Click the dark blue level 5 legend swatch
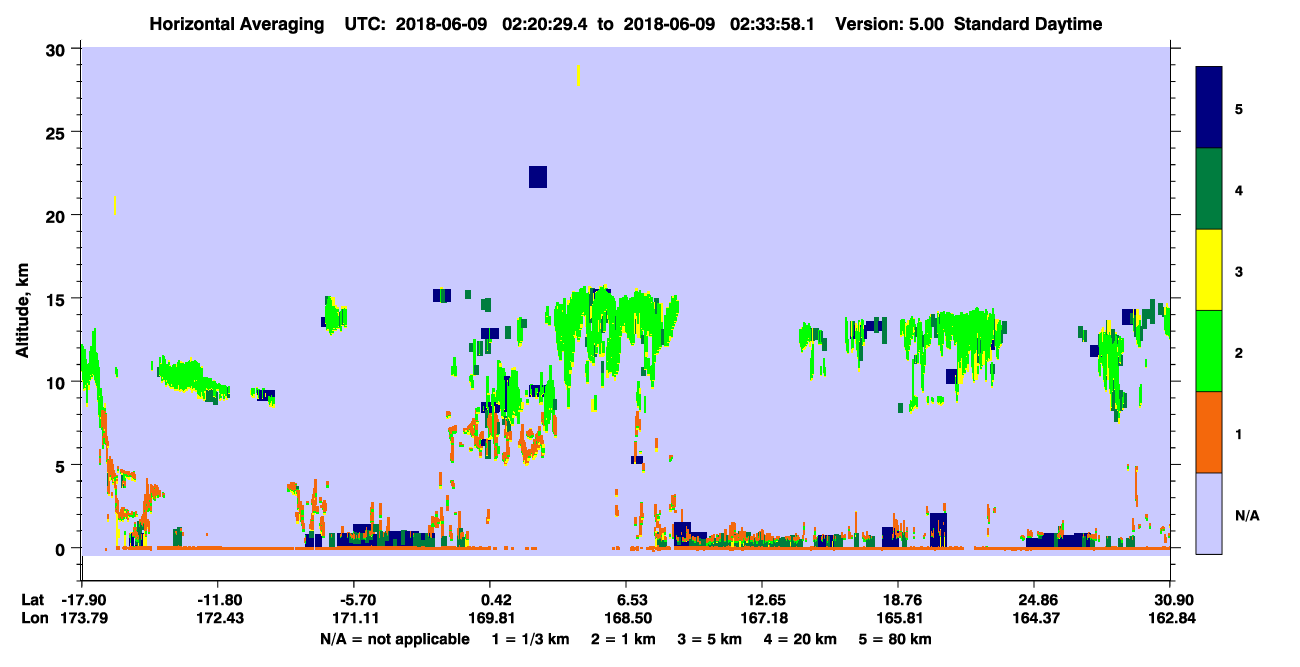This screenshot has height=667, width=1300. coord(1209,108)
